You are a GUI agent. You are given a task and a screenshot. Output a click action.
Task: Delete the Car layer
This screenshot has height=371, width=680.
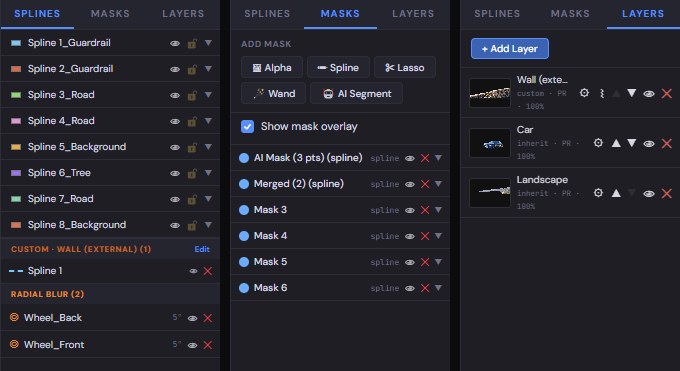coord(667,144)
